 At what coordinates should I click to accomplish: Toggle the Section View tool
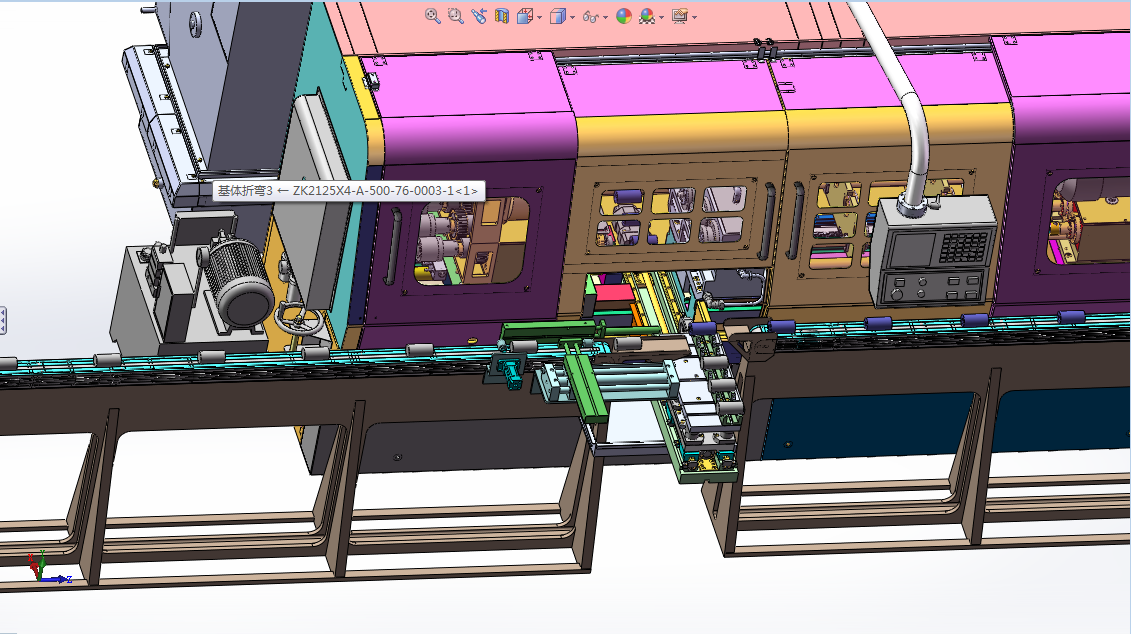click(x=502, y=16)
